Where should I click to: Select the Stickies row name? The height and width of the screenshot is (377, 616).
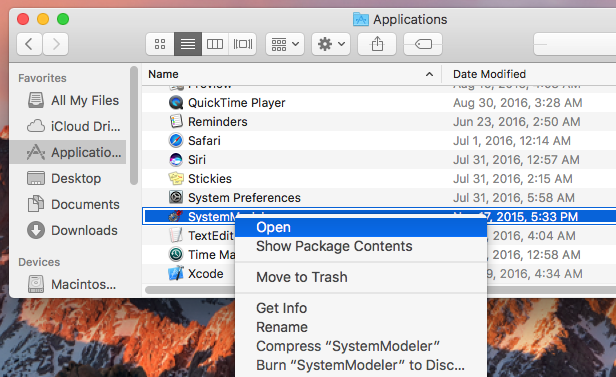tap(210, 179)
